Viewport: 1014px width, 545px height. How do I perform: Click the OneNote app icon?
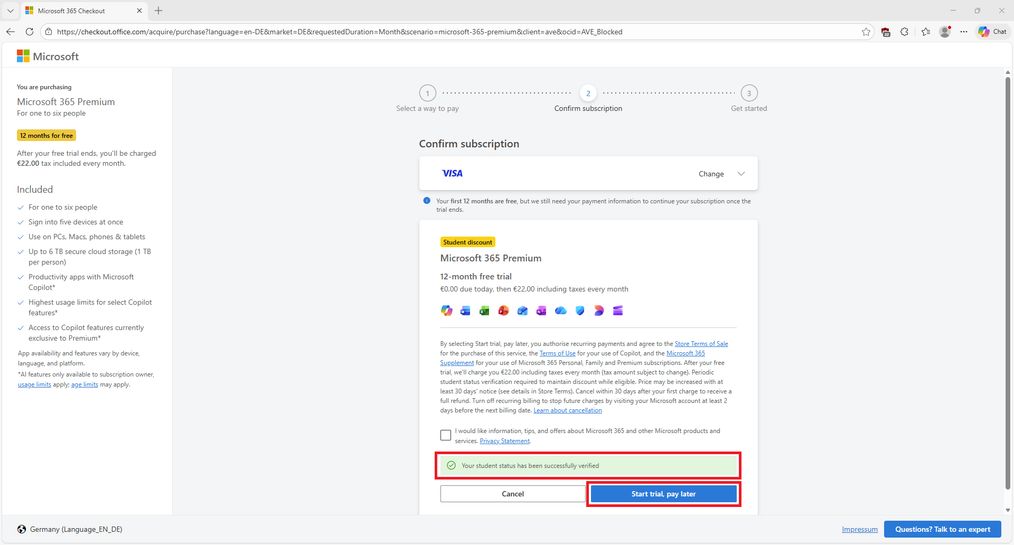[541, 311]
